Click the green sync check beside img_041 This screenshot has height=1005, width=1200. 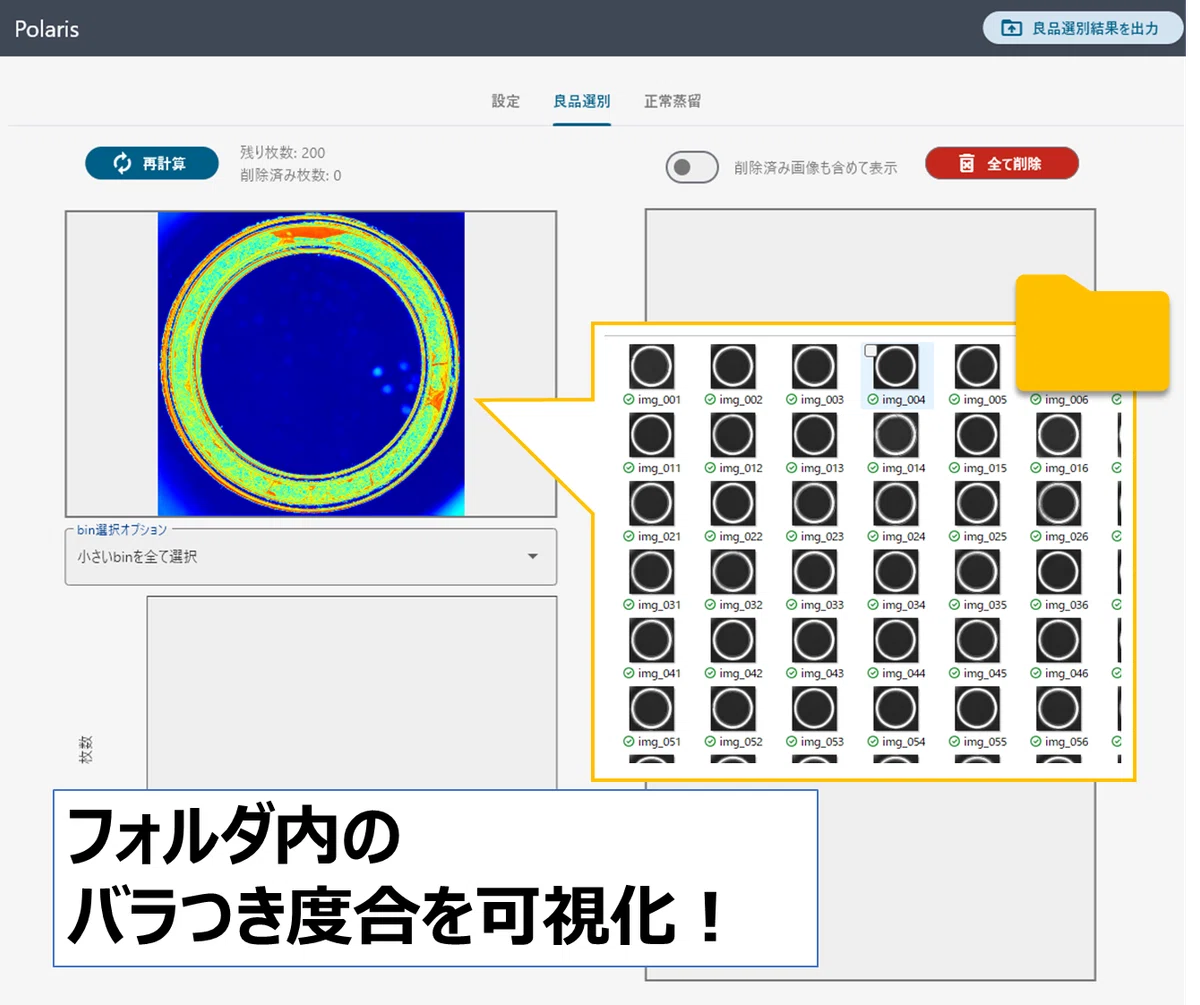click(628, 674)
